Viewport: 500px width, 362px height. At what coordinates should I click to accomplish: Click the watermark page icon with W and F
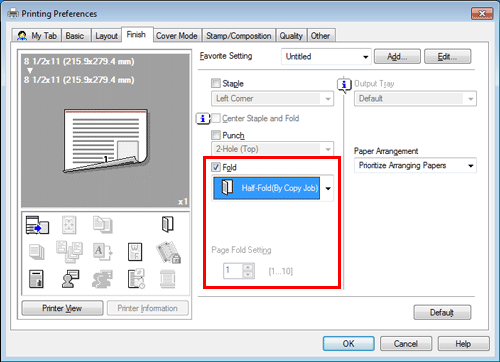pos(135,252)
